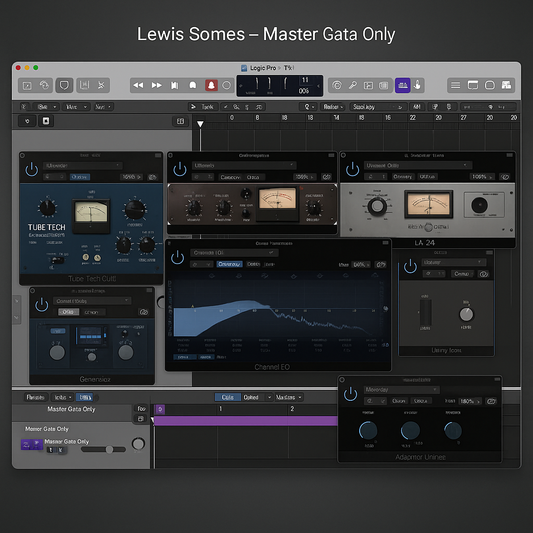Open the Genensioz plugin preset dropdown
533x533 pixels.
point(92,301)
